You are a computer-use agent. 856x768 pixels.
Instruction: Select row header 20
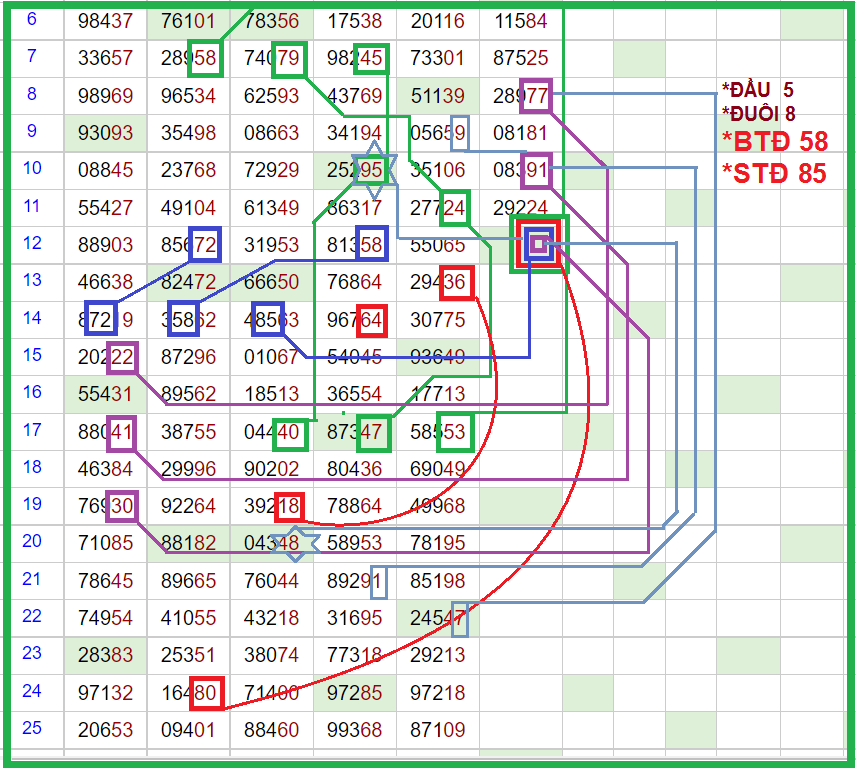pos(32,541)
